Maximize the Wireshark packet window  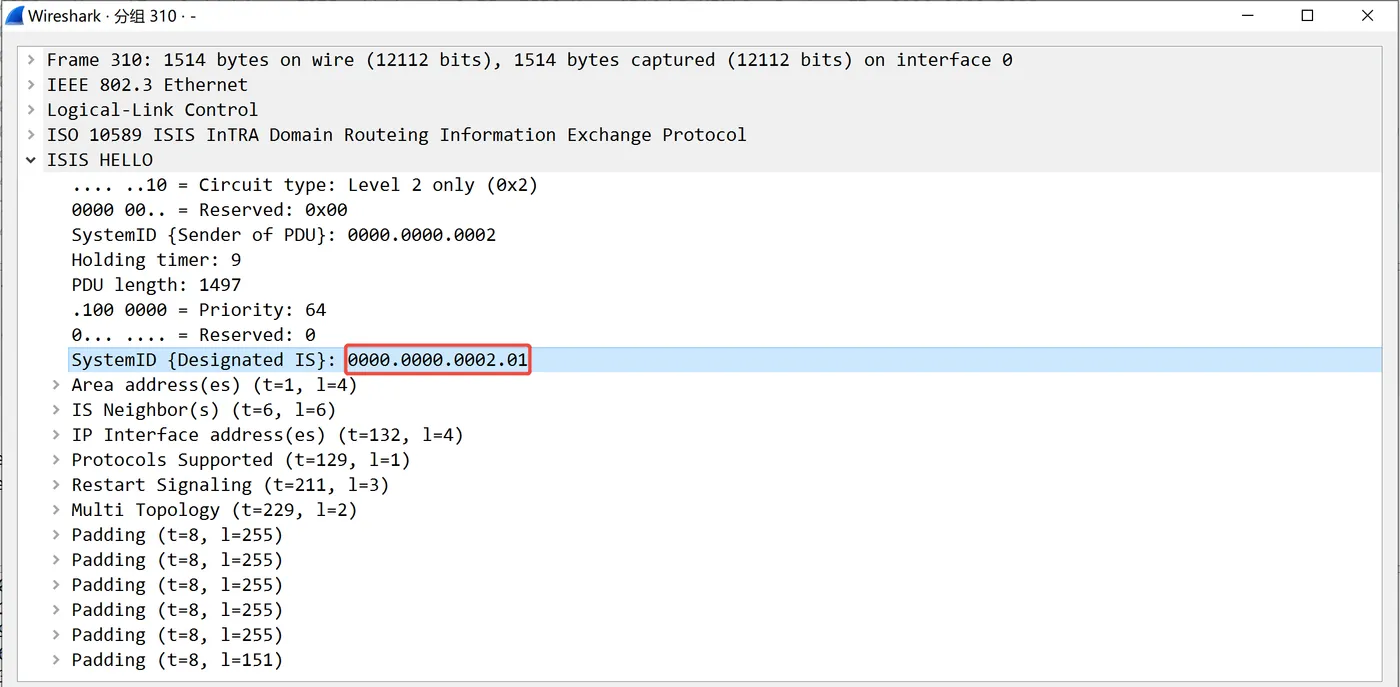(1307, 16)
